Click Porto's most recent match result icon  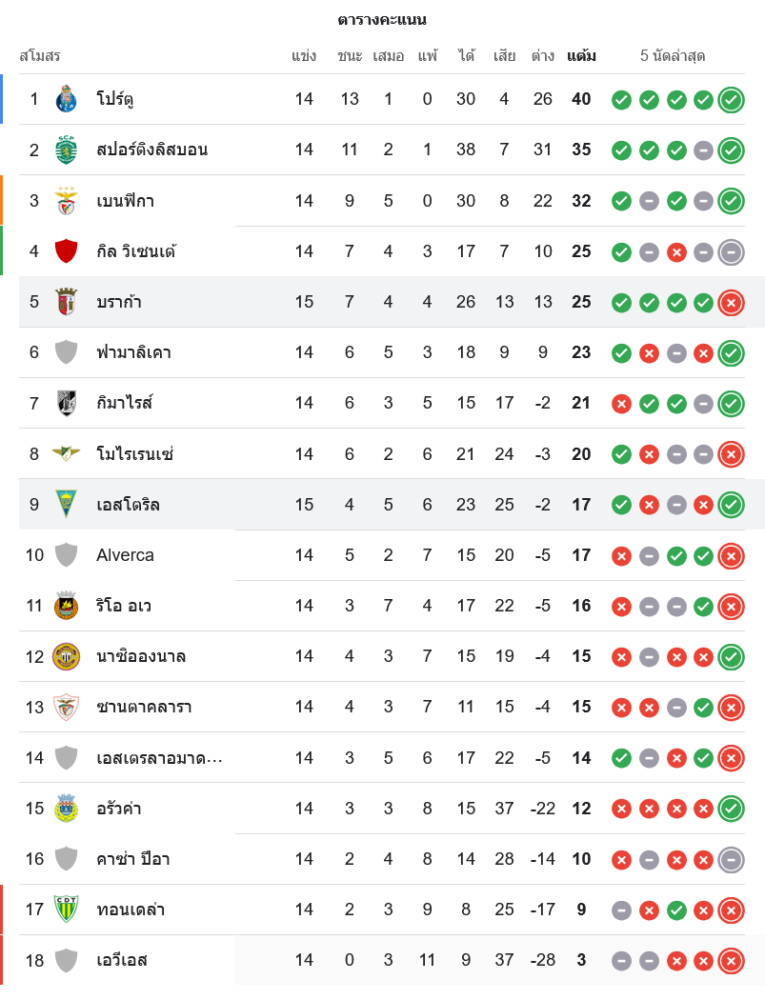pyautogui.click(x=731, y=99)
